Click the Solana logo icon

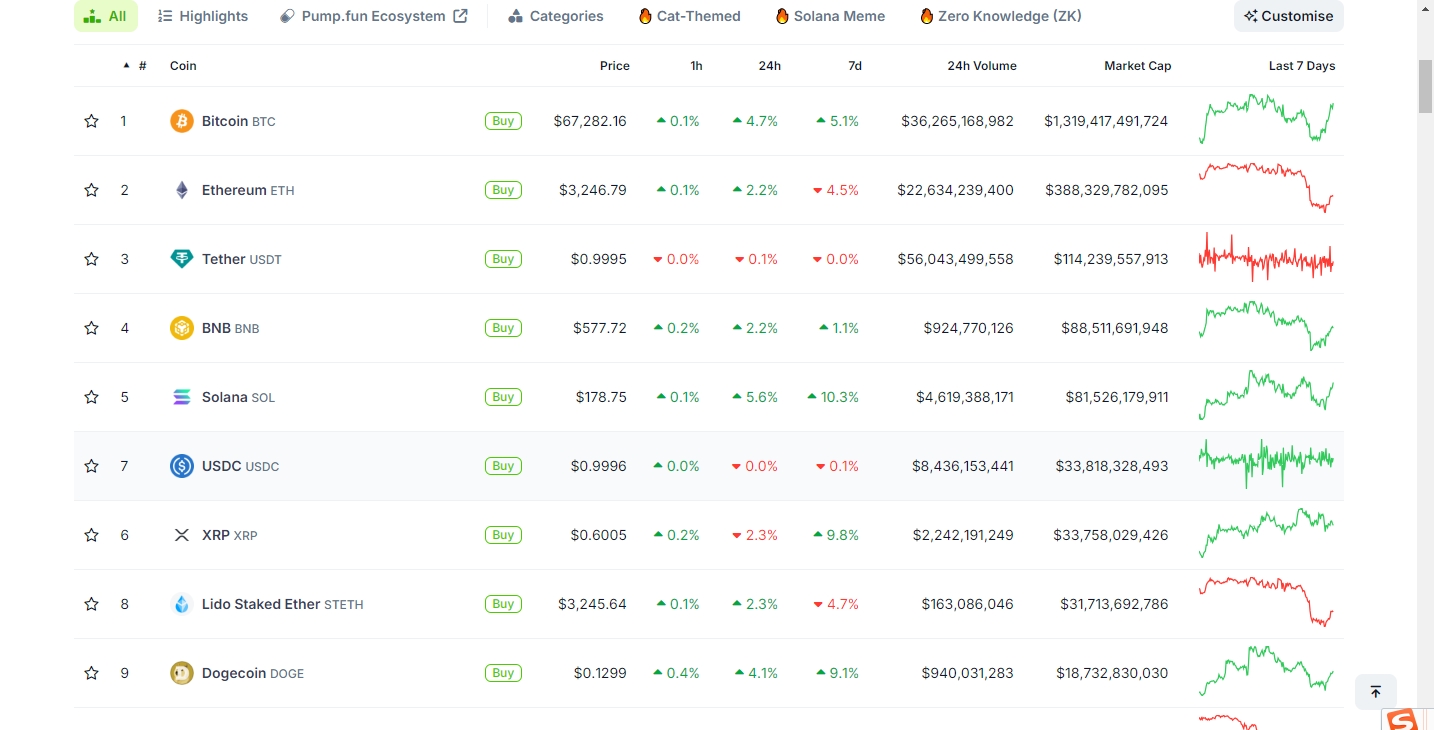[181, 397]
